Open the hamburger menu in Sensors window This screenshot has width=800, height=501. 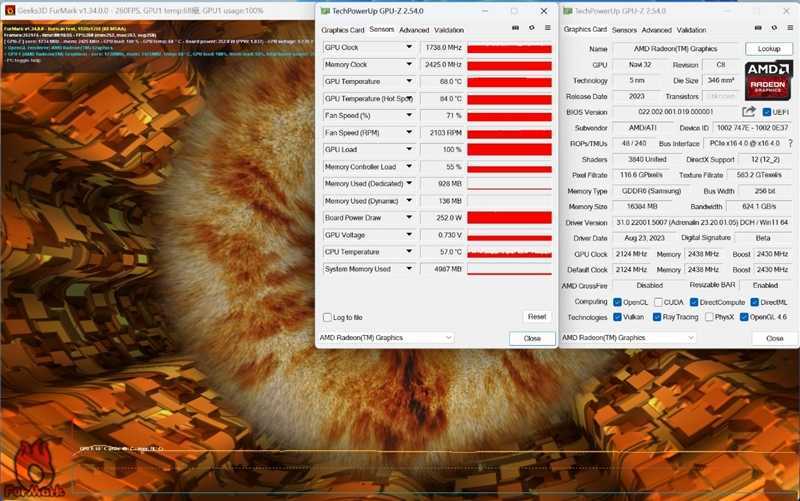(547, 29)
